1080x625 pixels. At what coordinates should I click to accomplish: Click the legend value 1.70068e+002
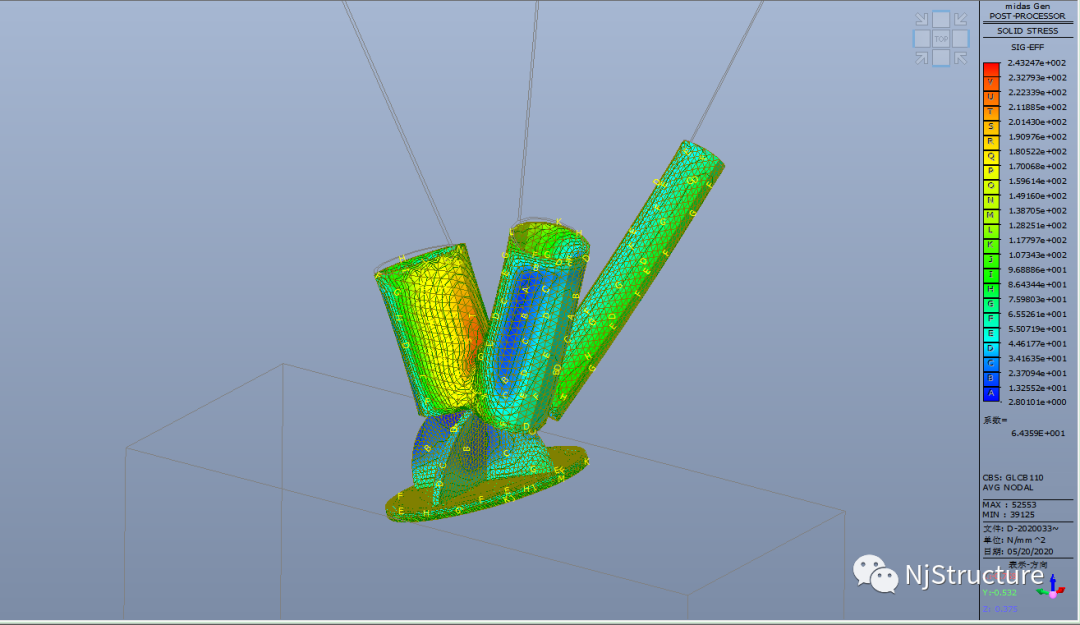pos(1037,167)
